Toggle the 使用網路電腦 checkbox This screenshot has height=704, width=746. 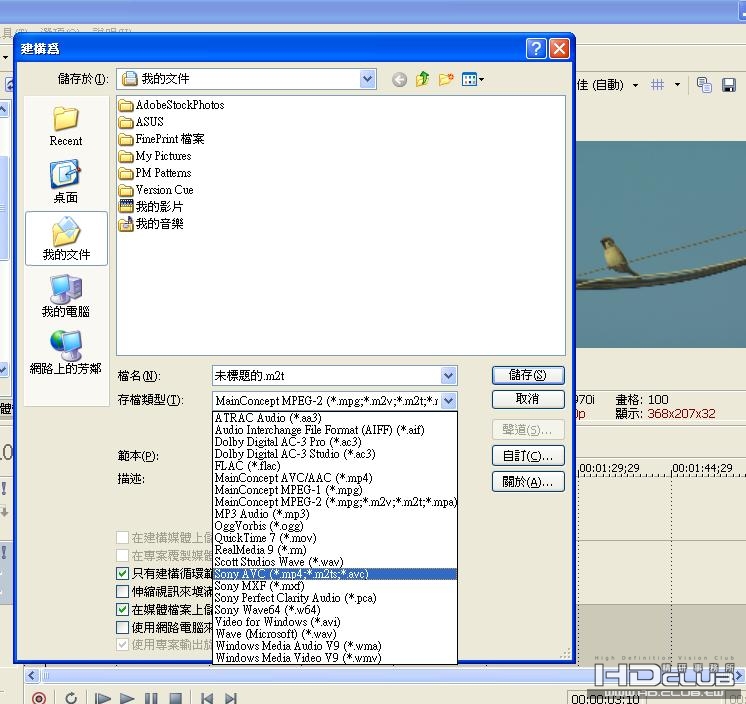[x=122, y=627]
